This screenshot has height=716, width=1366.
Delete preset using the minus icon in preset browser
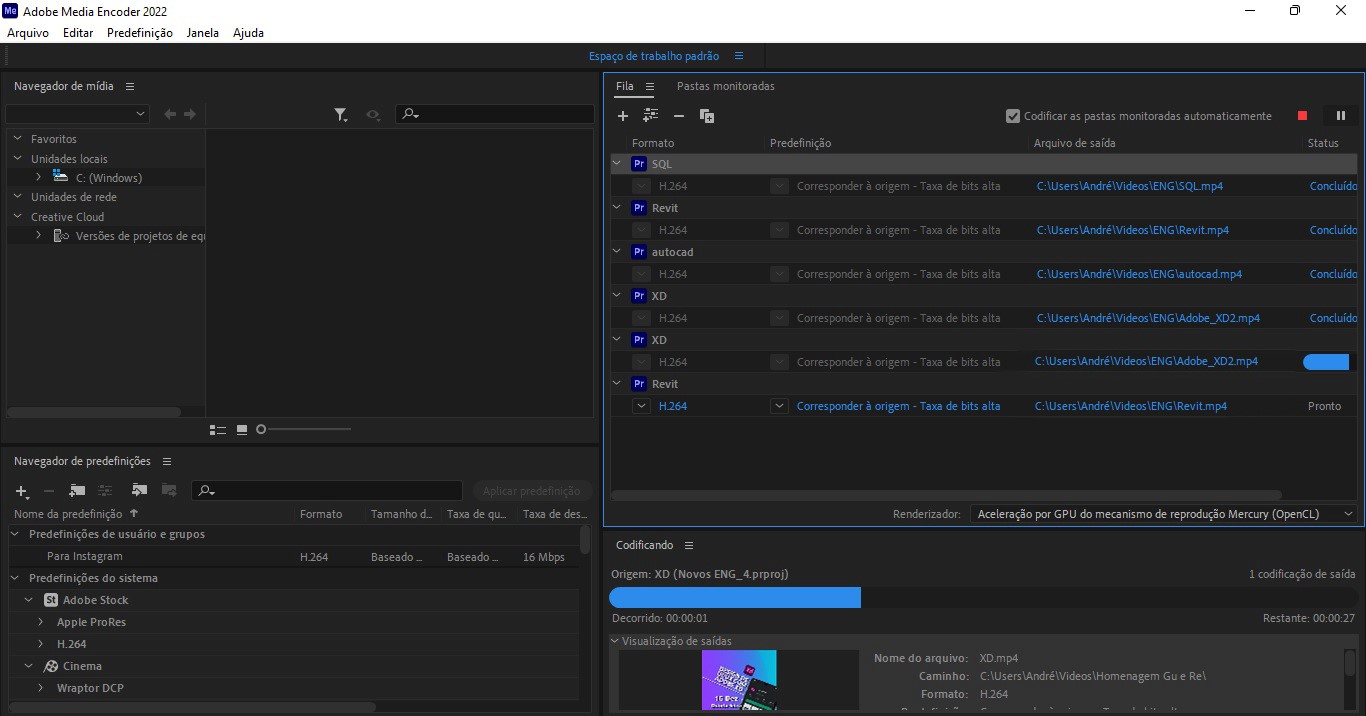49,491
